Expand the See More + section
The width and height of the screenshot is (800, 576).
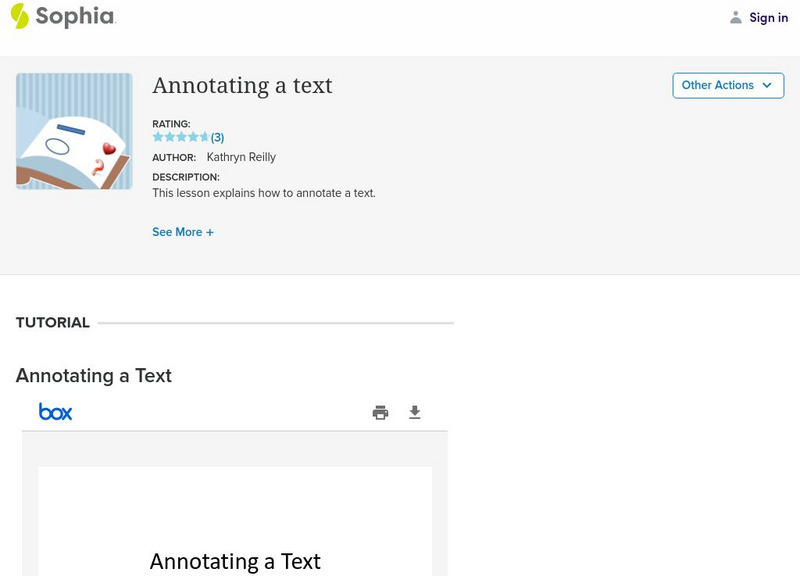pyautogui.click(x=183, y=232)
